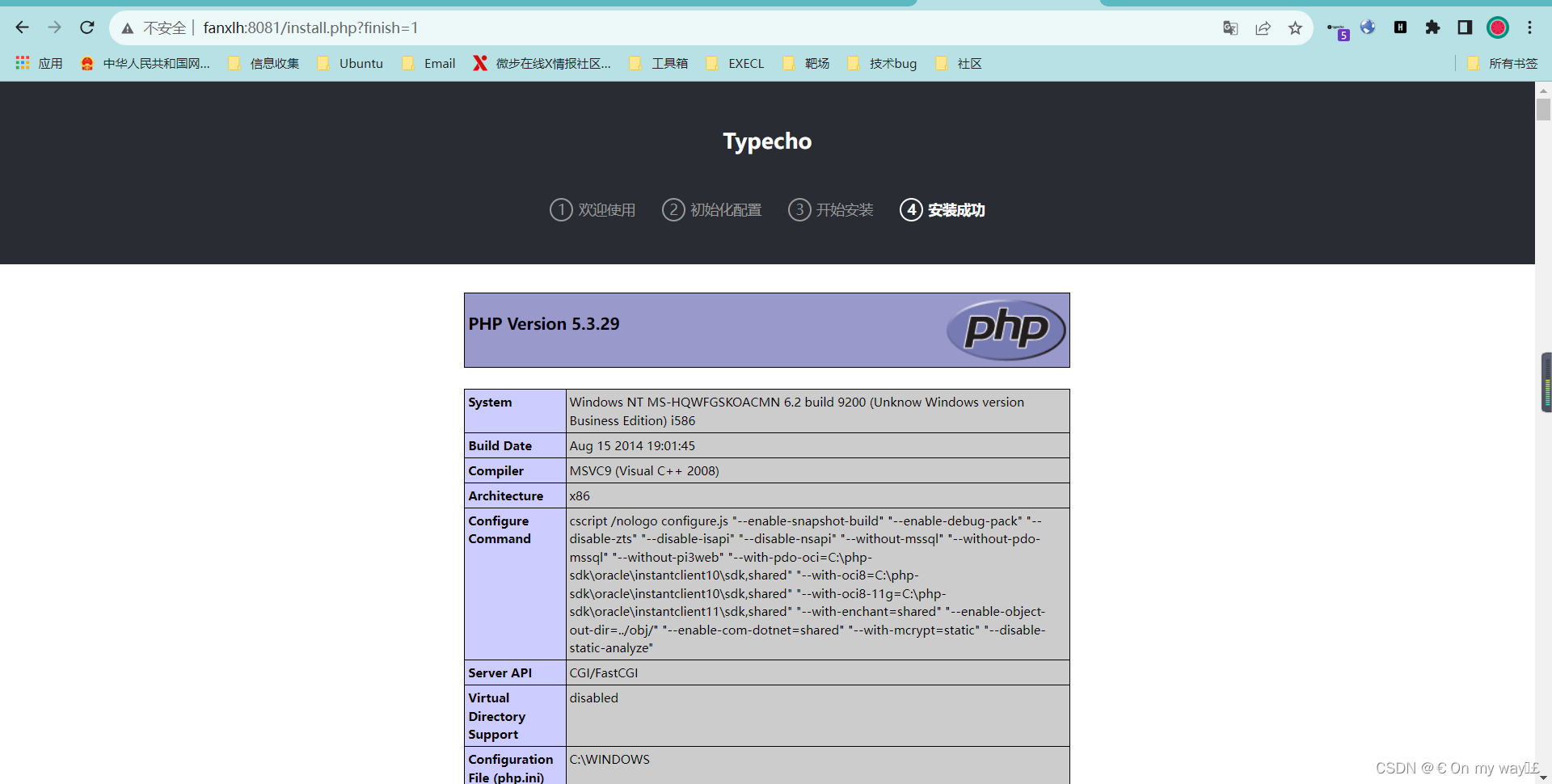Open the 应用 apps shortcut
The width and height of the screenshot is (1552, 784).
point(39,63)
